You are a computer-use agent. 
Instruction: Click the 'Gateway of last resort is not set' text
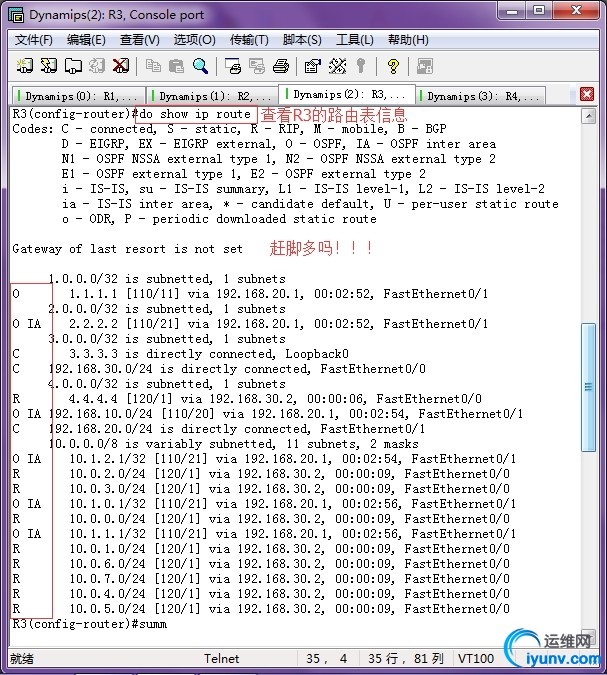click(127, 249)
